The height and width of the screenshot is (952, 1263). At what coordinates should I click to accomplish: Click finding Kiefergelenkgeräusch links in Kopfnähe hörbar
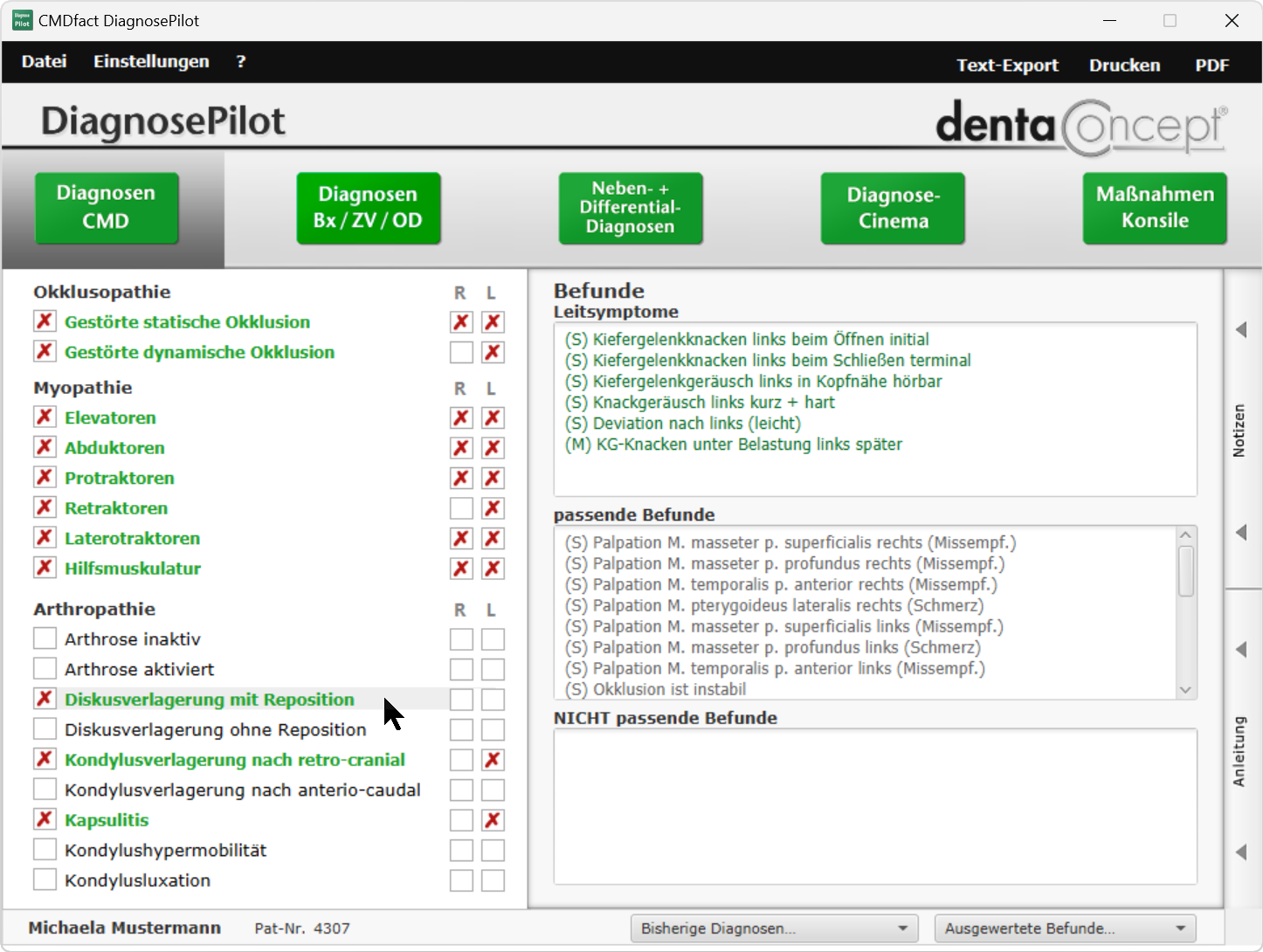(x=753, y=381)
